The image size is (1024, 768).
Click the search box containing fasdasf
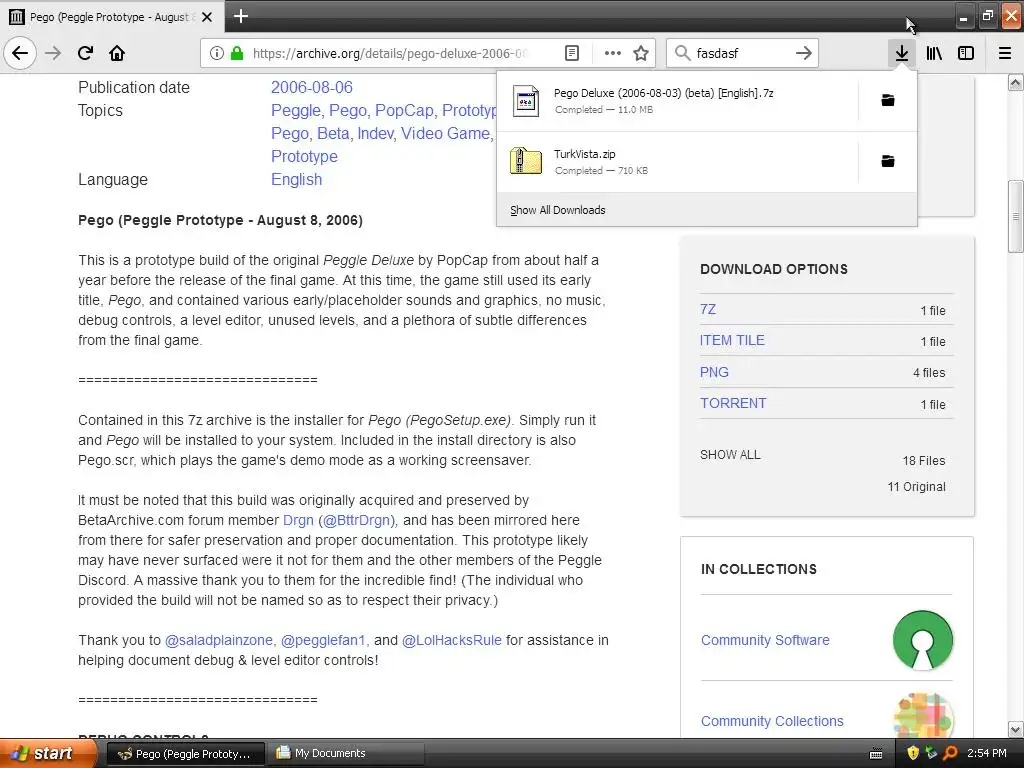743,53
